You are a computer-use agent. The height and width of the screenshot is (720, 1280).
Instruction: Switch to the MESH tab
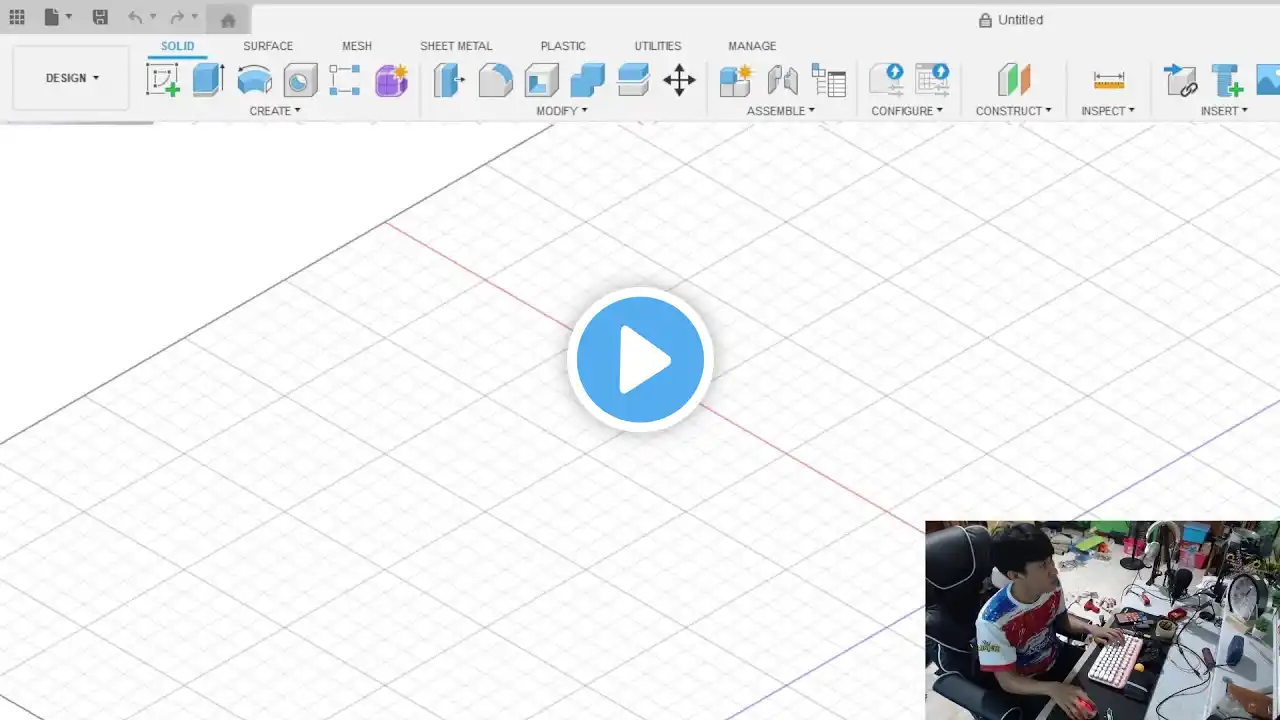[x=357, y=46]
